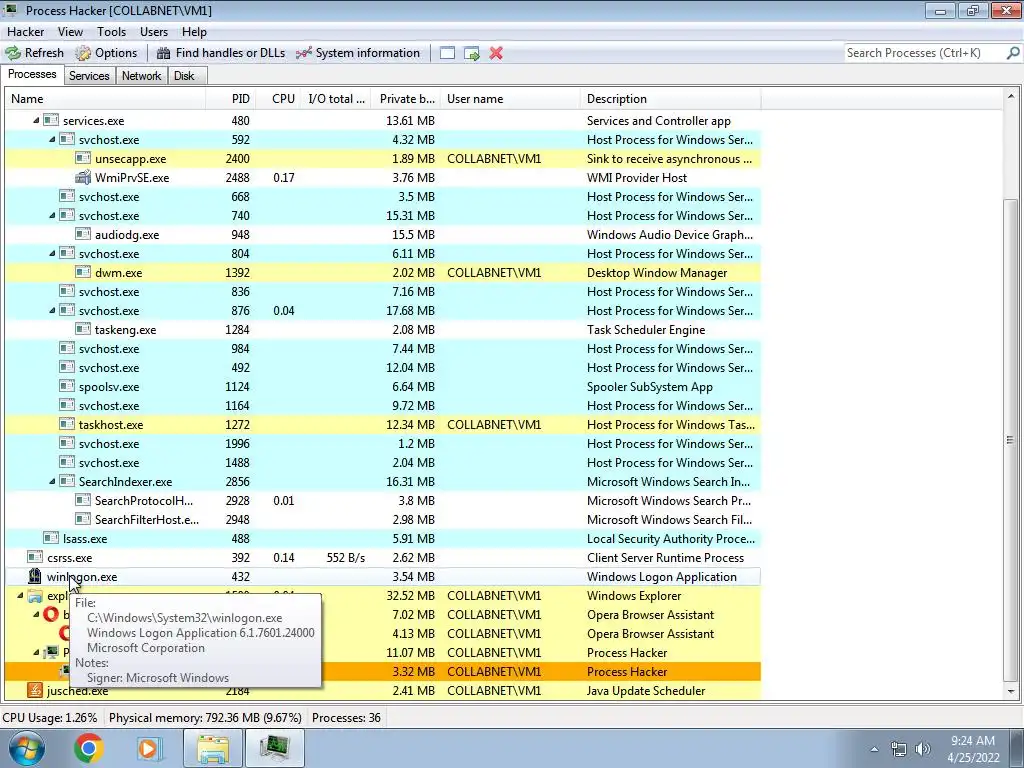Open Chrome from the taskbar
Image resolution: width=1024 pixels, height=768 pixels.
pos(88,748)
